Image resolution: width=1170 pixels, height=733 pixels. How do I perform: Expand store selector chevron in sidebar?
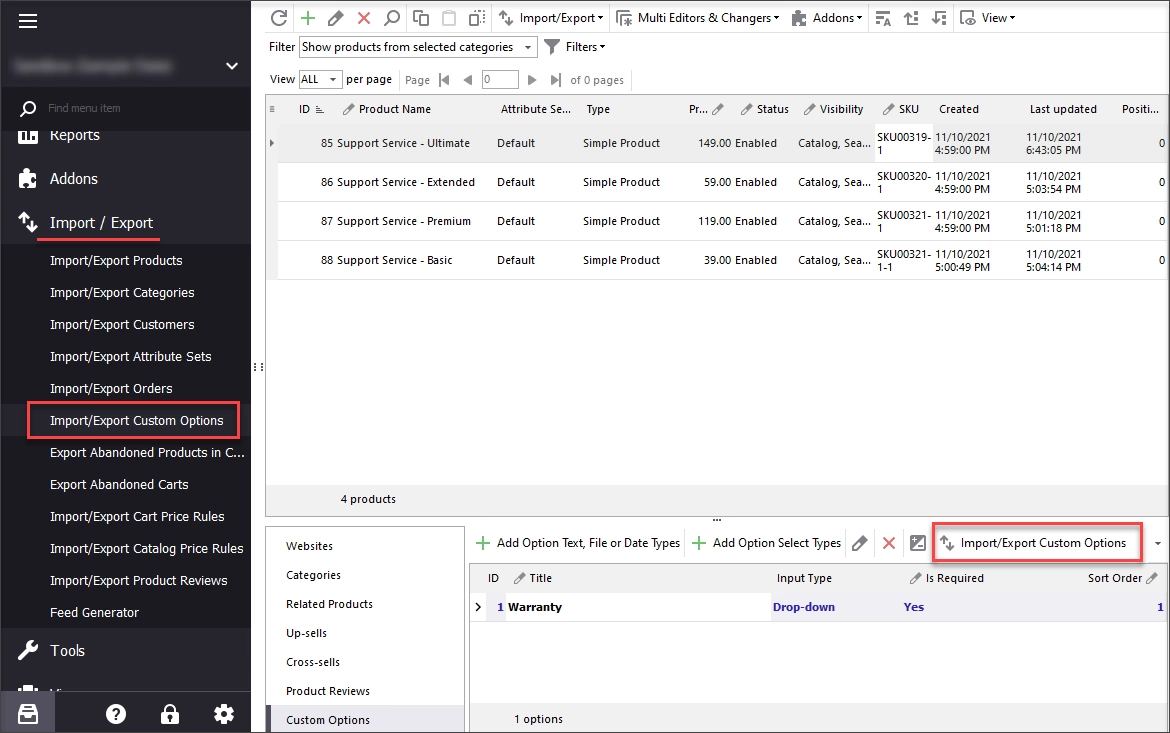232,66
